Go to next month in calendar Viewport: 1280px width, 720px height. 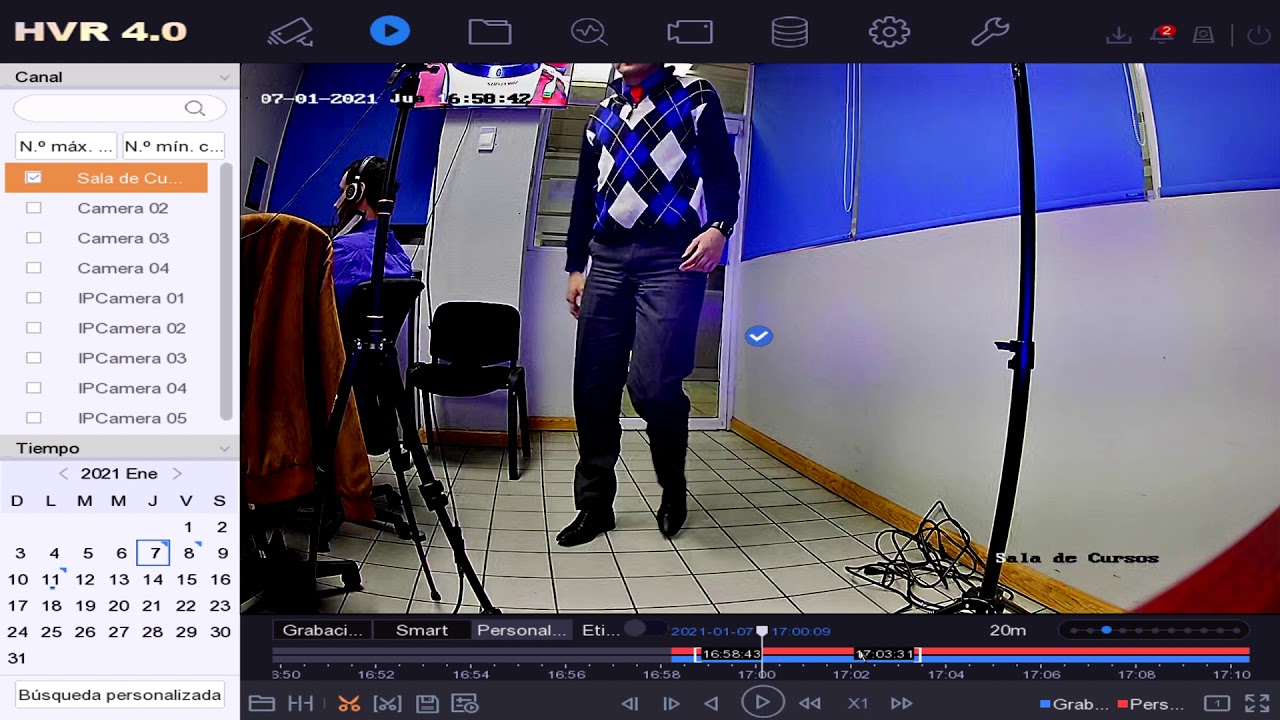tap(177, 474)
